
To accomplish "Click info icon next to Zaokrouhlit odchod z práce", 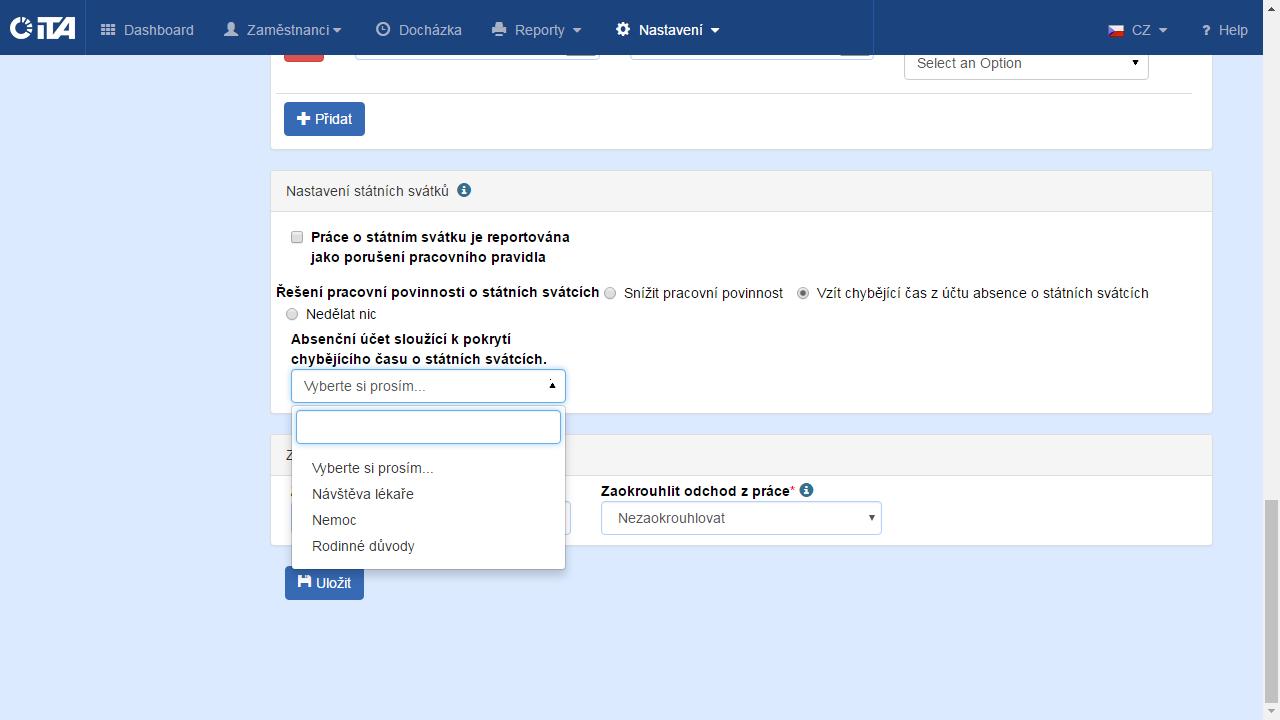I will click(806, 491).
